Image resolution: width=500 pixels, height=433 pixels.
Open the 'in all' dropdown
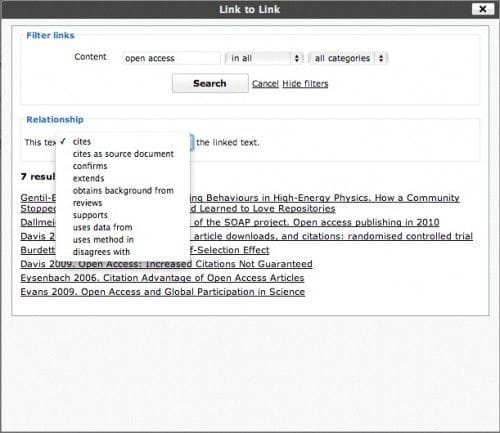(x=264, y=58)
